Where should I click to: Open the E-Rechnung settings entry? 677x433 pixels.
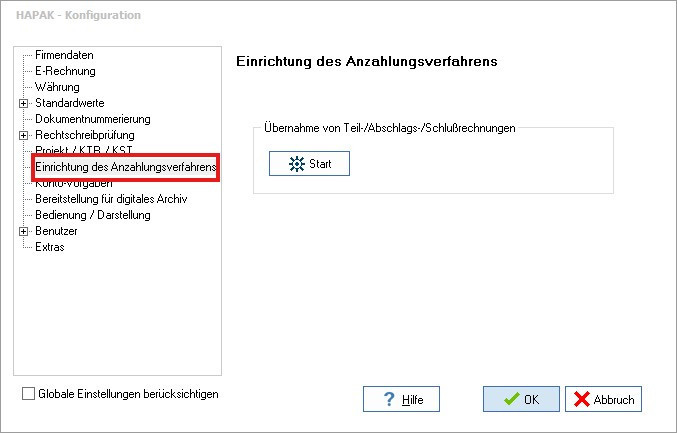coord(65,71)
